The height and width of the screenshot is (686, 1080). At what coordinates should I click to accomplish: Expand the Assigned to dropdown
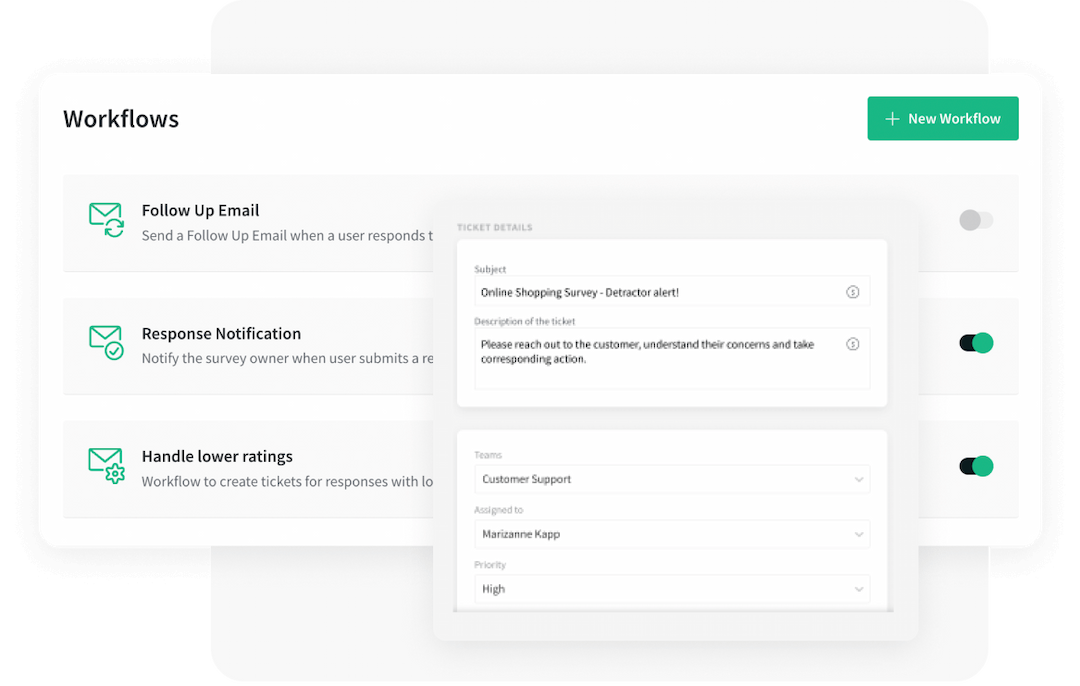[x=671, y=534]
